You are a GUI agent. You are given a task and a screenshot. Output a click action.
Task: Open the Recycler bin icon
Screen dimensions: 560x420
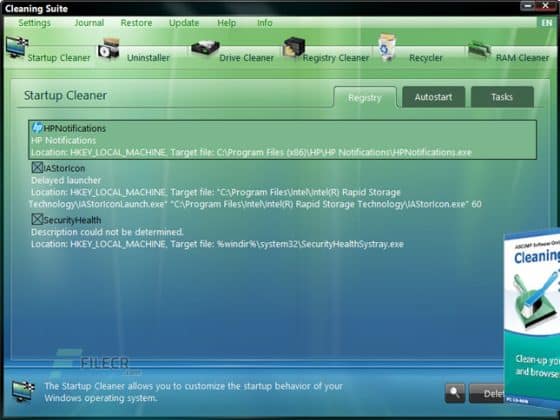pos(387,48)
